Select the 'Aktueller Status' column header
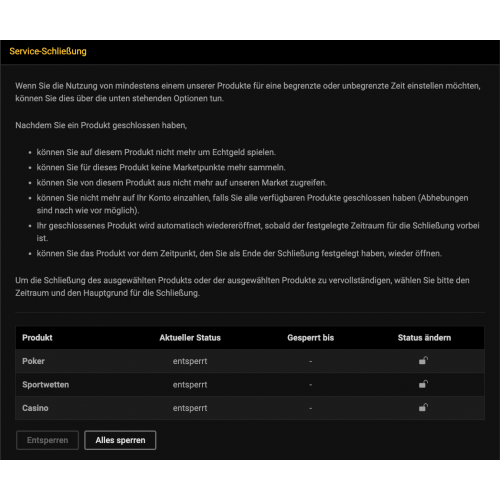 click(x=190, y=338)
